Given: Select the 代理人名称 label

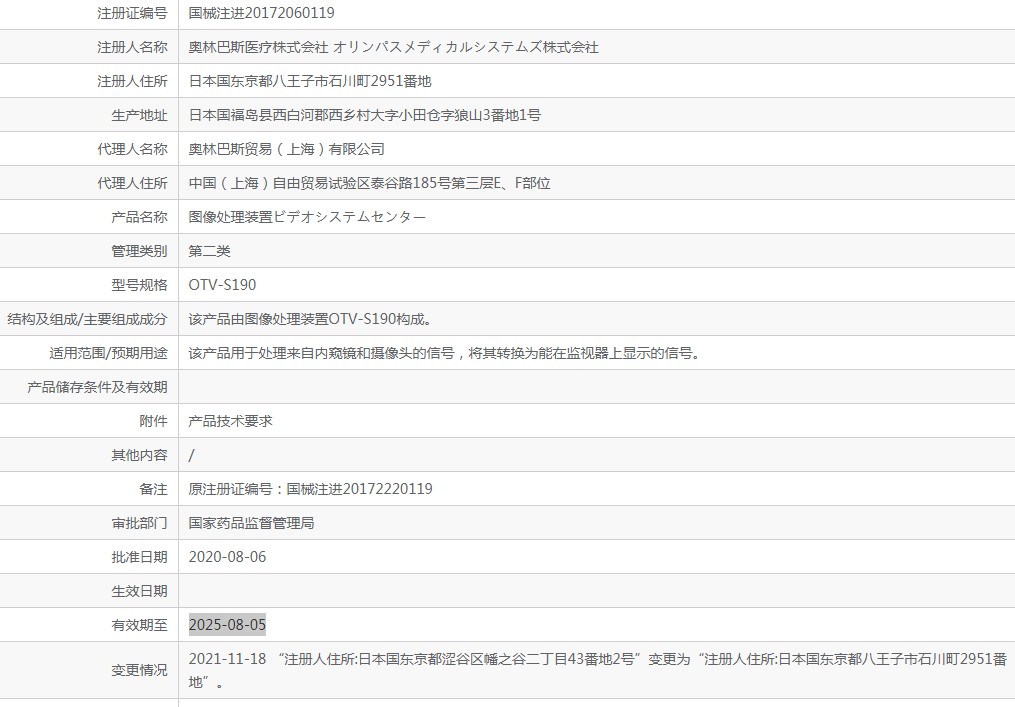Looking at the screenshot, I should pyautogui.click(x=132, y=149).
